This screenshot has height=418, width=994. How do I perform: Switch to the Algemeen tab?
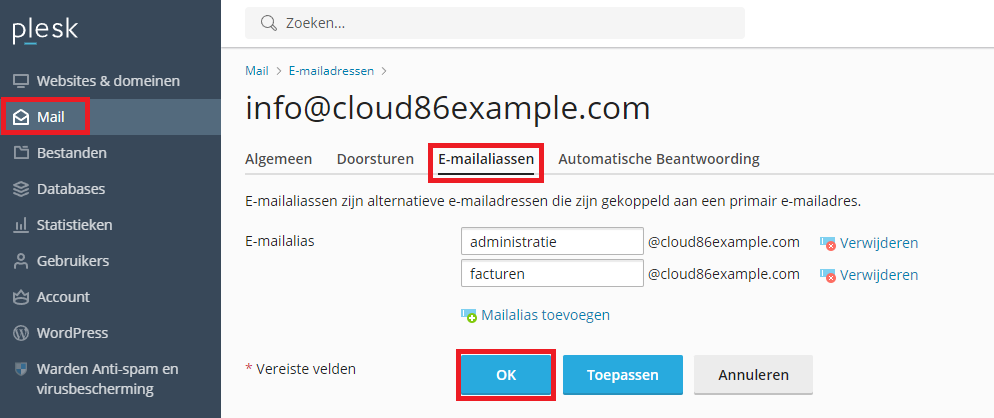[x=278, y=159]
